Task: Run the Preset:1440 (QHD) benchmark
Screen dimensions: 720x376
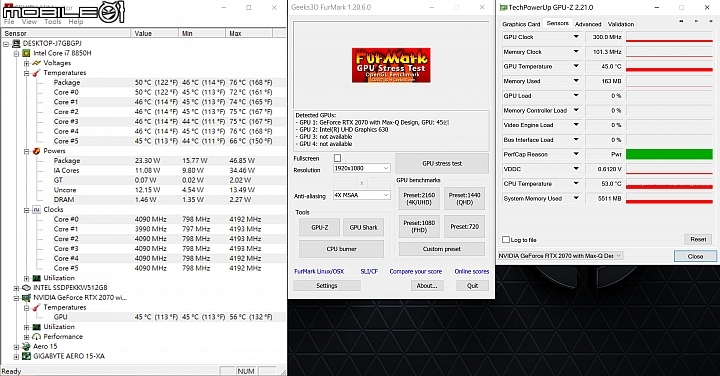Action: coord(464,198)
